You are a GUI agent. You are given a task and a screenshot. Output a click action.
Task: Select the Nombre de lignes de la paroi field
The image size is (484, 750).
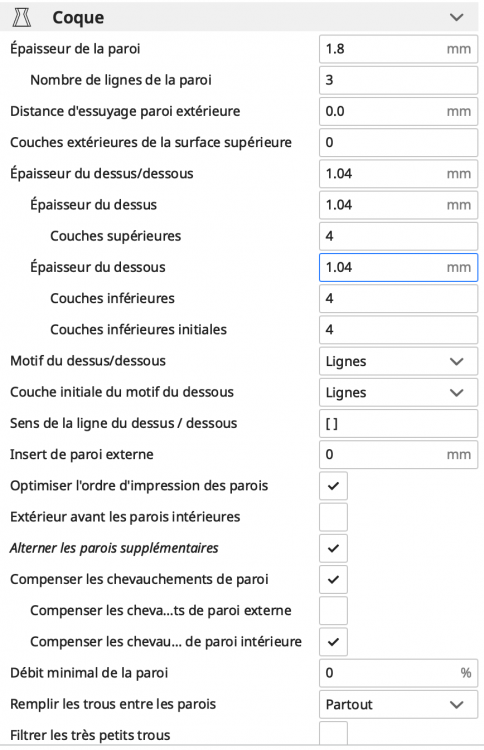[x=398, y=80]
